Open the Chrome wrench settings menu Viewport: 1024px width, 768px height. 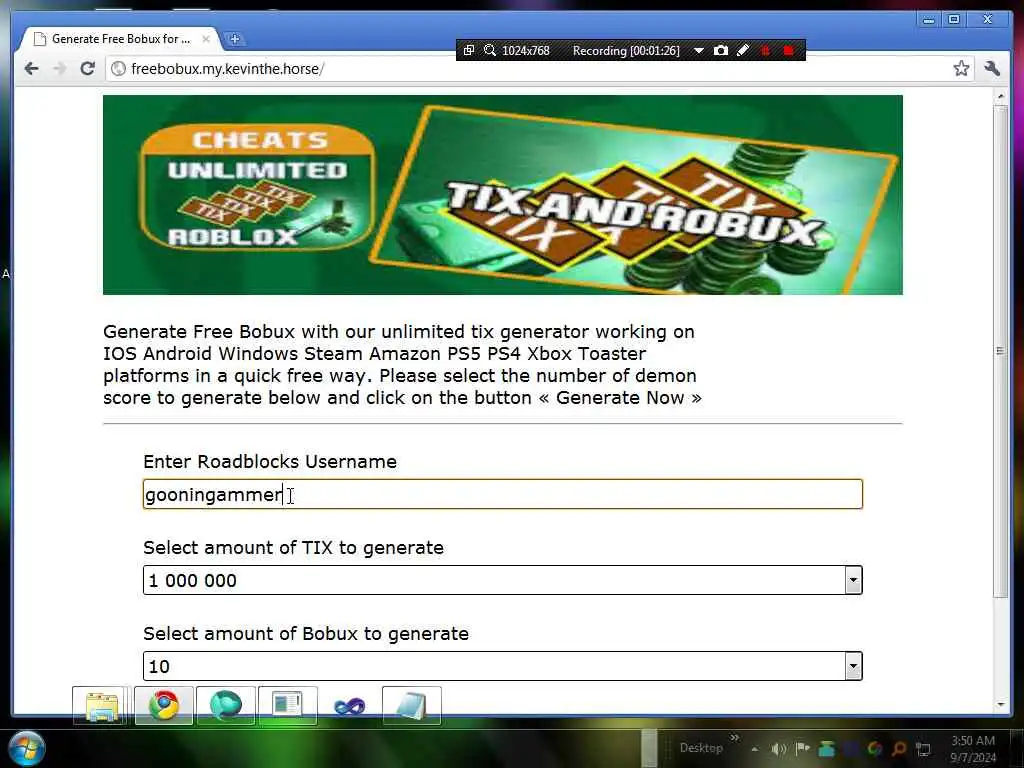pos(992,69)
